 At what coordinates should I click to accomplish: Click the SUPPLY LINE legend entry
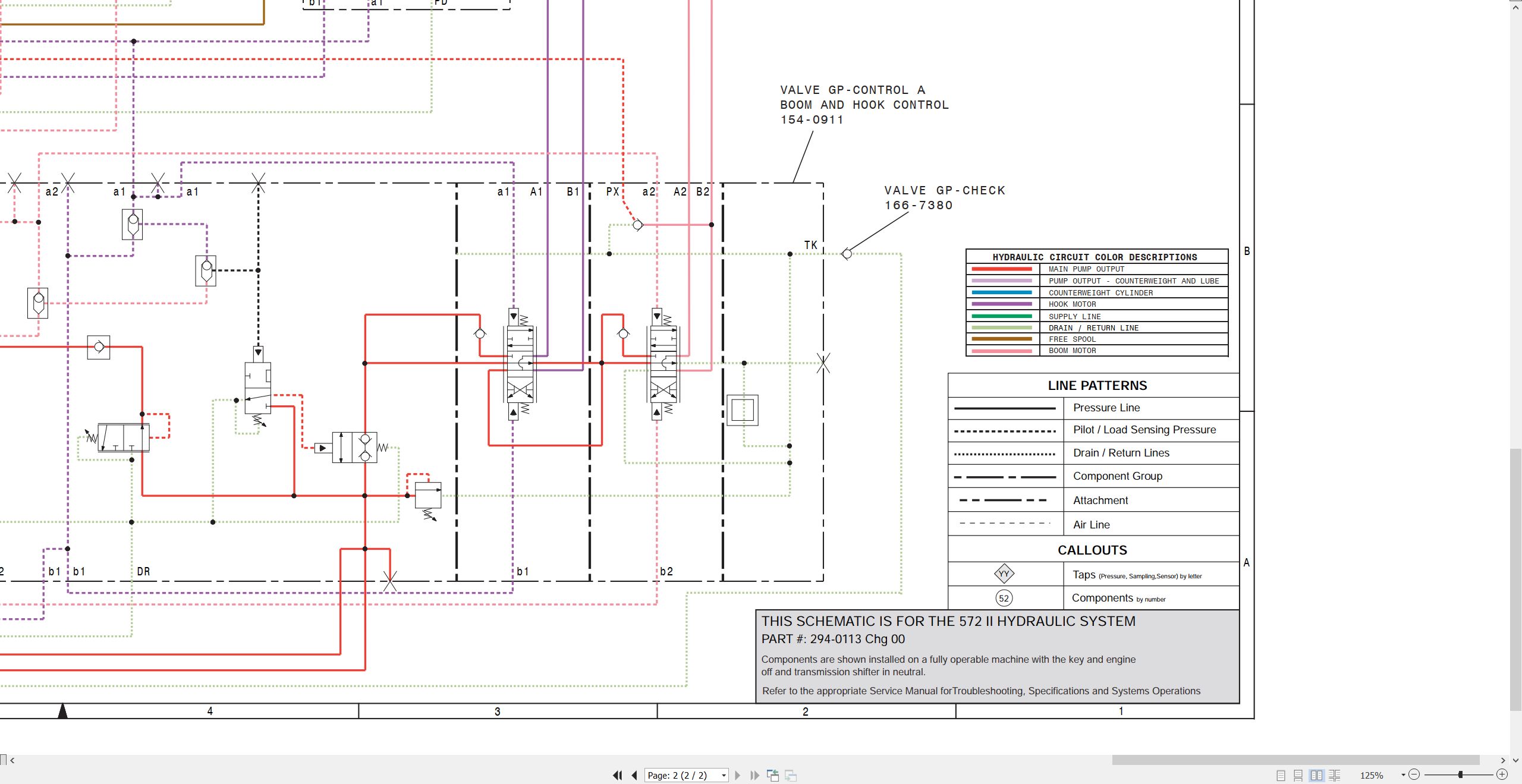click(1074, 316)
